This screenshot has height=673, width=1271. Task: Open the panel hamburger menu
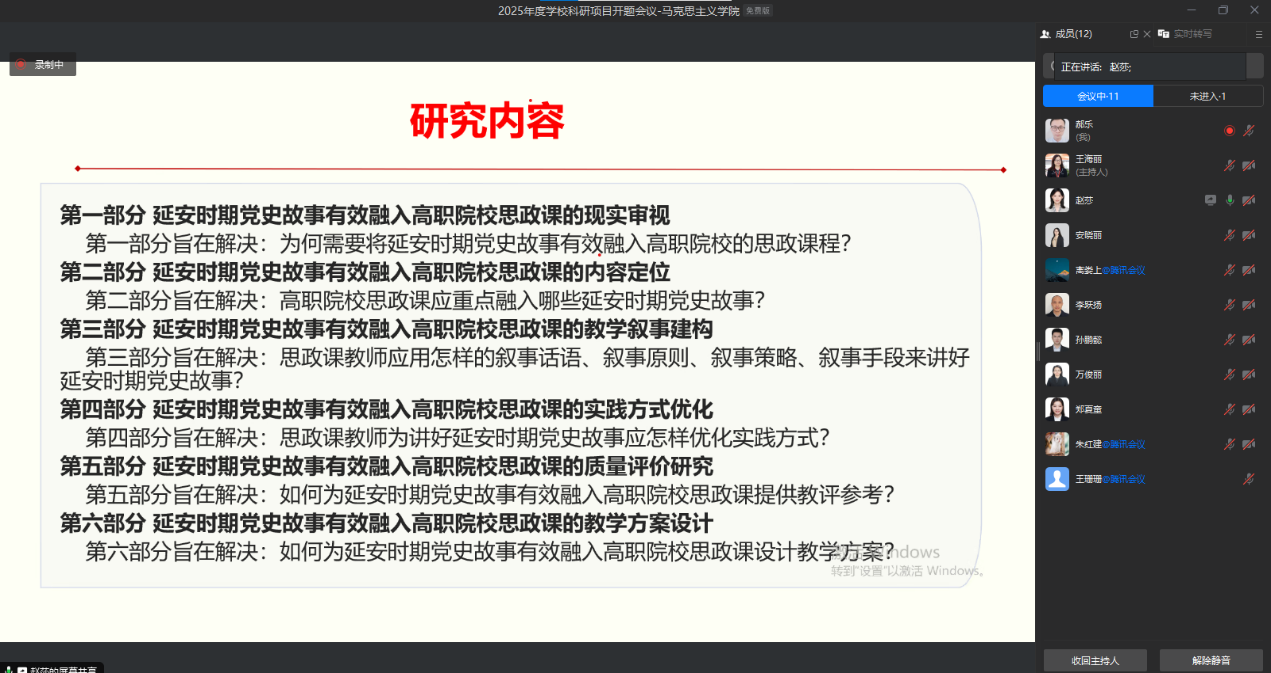coord(1259,34)
